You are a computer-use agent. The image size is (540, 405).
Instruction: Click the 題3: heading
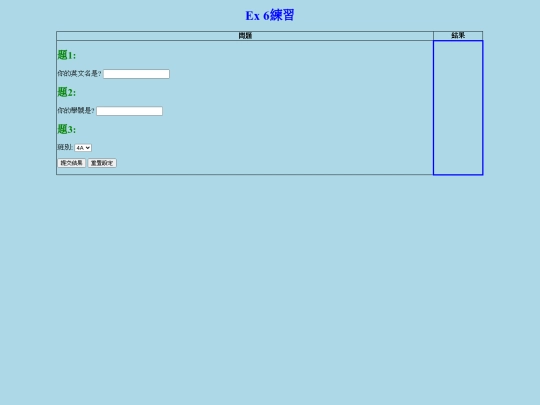click(x=66, y=129)
